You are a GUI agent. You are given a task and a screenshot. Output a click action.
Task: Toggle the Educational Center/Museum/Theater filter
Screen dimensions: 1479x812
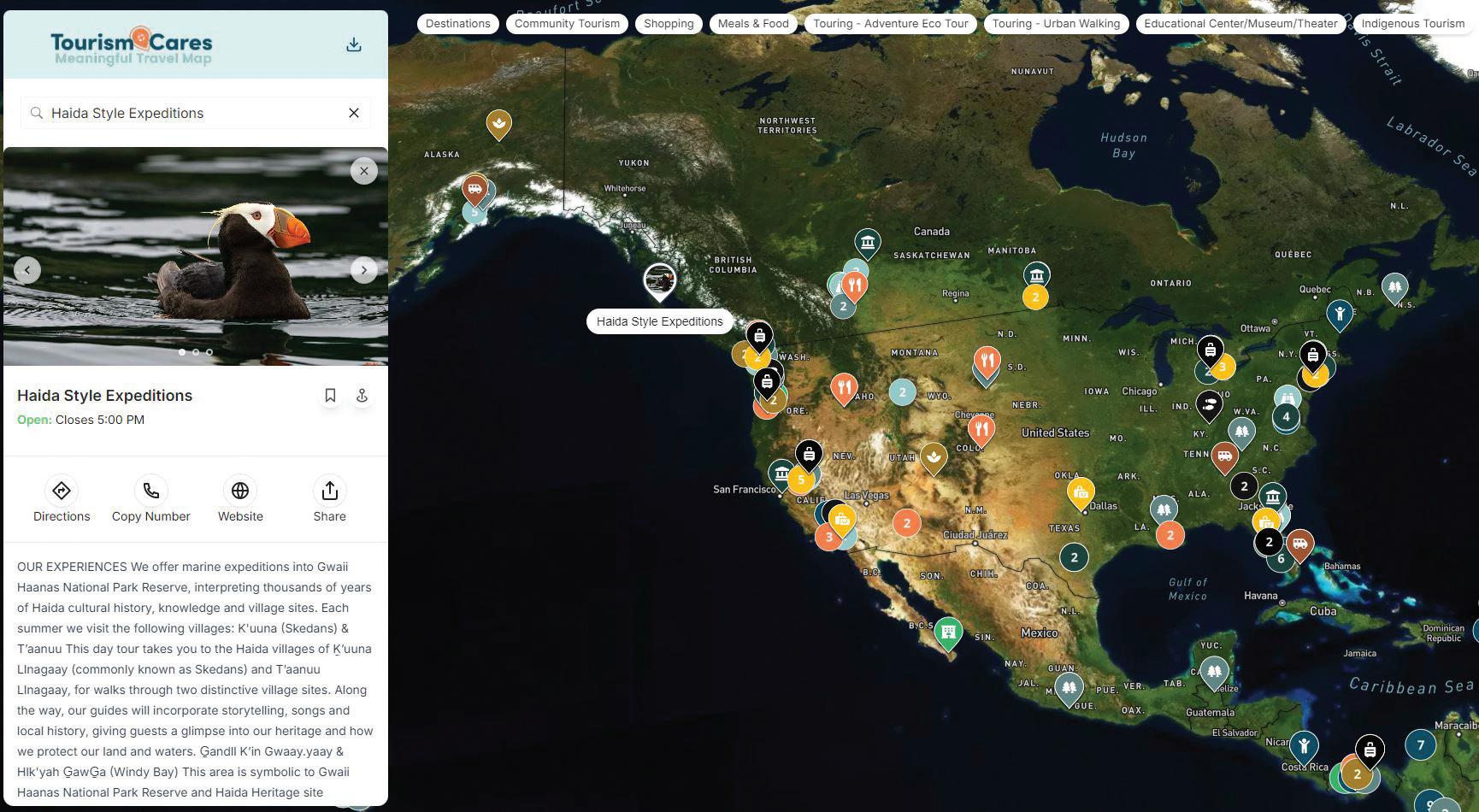(1240, 24)
